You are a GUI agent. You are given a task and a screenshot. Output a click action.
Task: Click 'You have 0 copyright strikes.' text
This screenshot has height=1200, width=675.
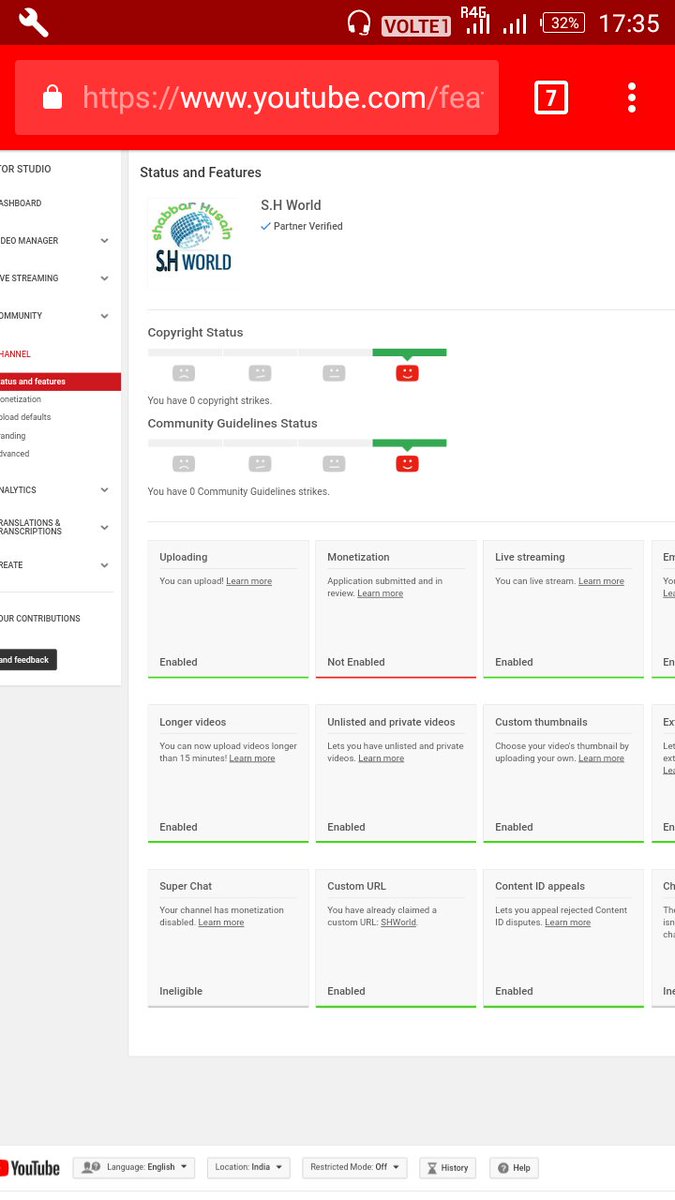[x=209, y=401]
